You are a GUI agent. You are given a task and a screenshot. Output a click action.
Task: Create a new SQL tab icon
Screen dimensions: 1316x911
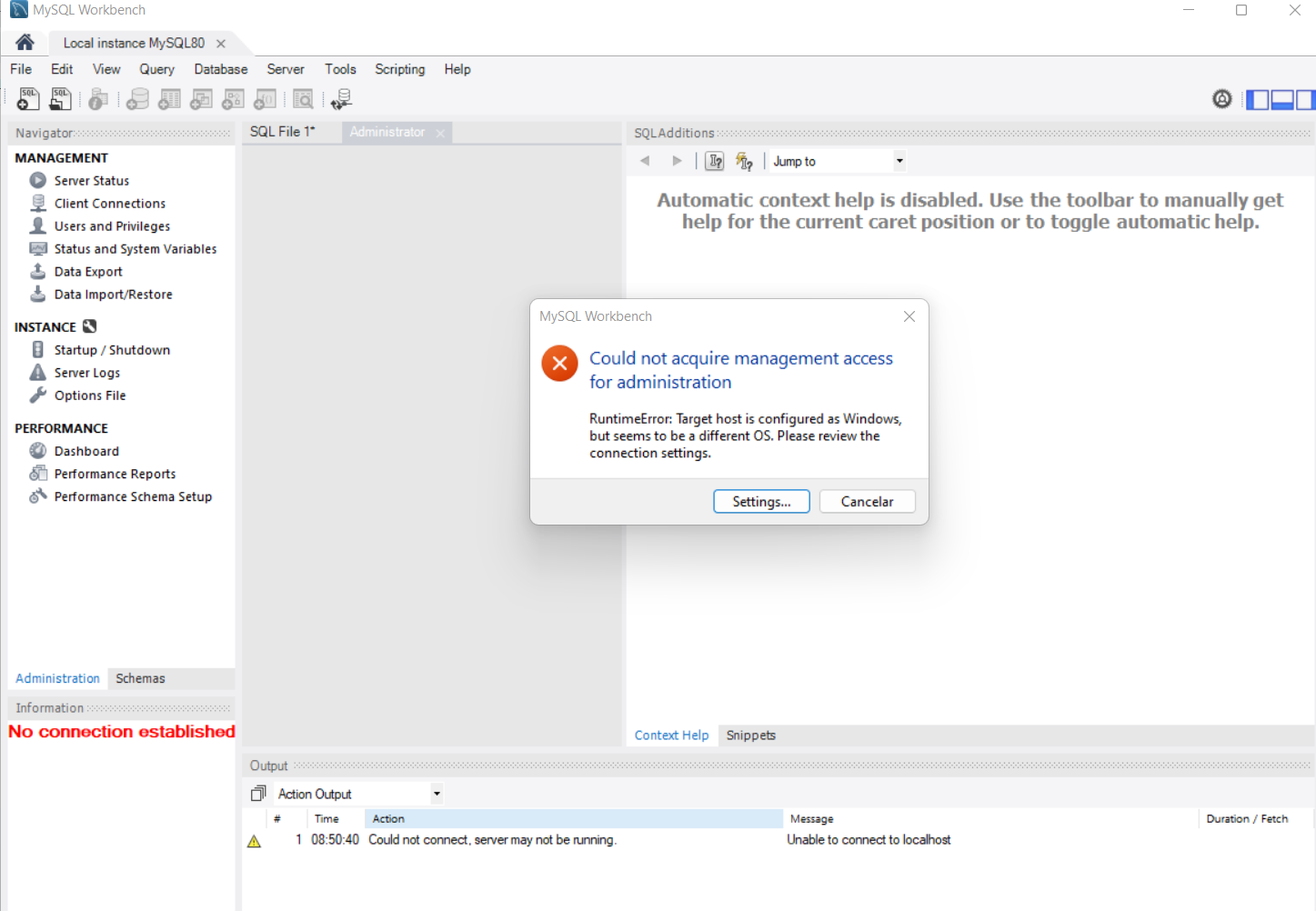(28, 99)
